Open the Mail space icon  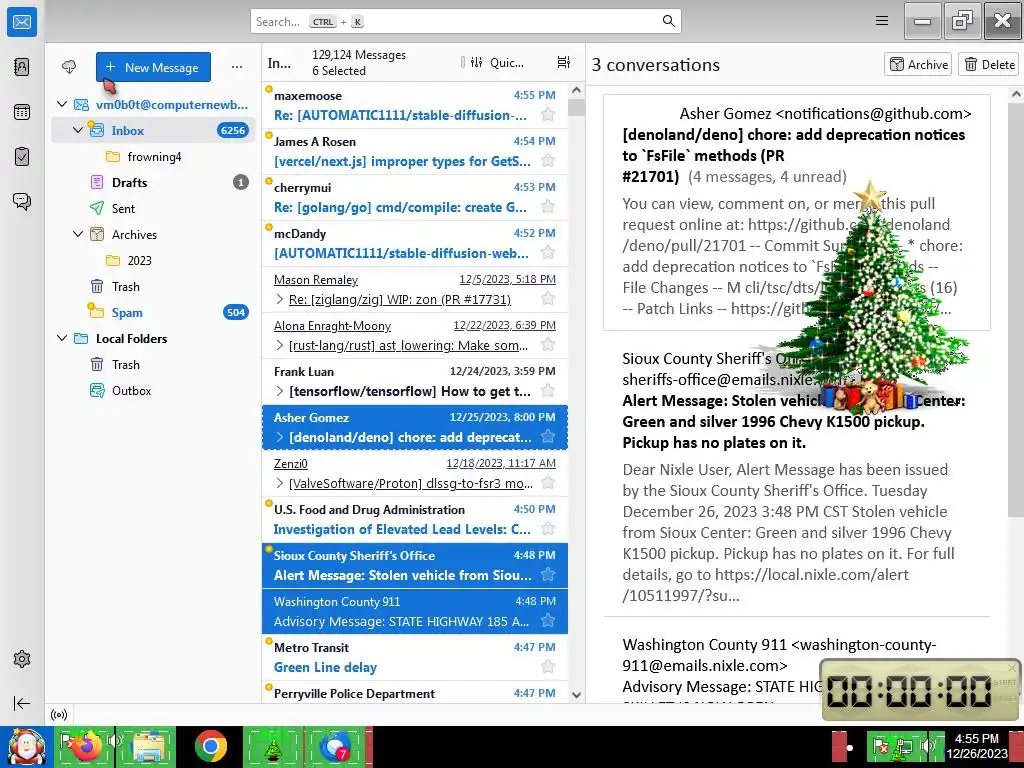pos(22,22)
